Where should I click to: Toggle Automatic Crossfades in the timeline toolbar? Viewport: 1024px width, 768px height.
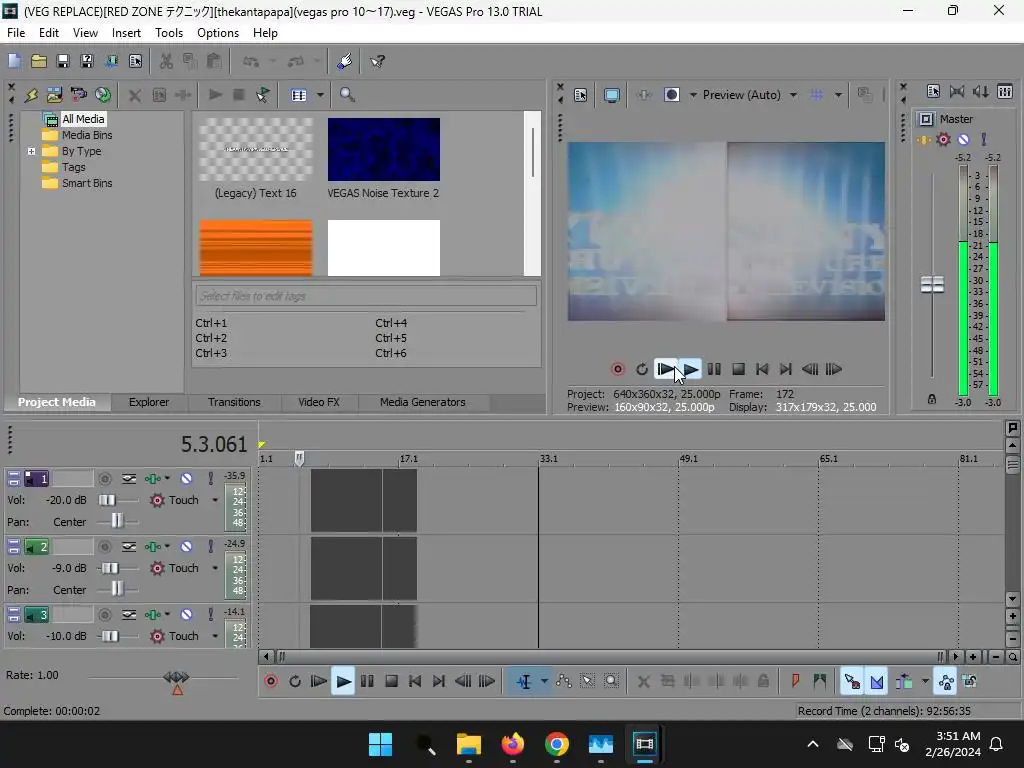[876, 682]
